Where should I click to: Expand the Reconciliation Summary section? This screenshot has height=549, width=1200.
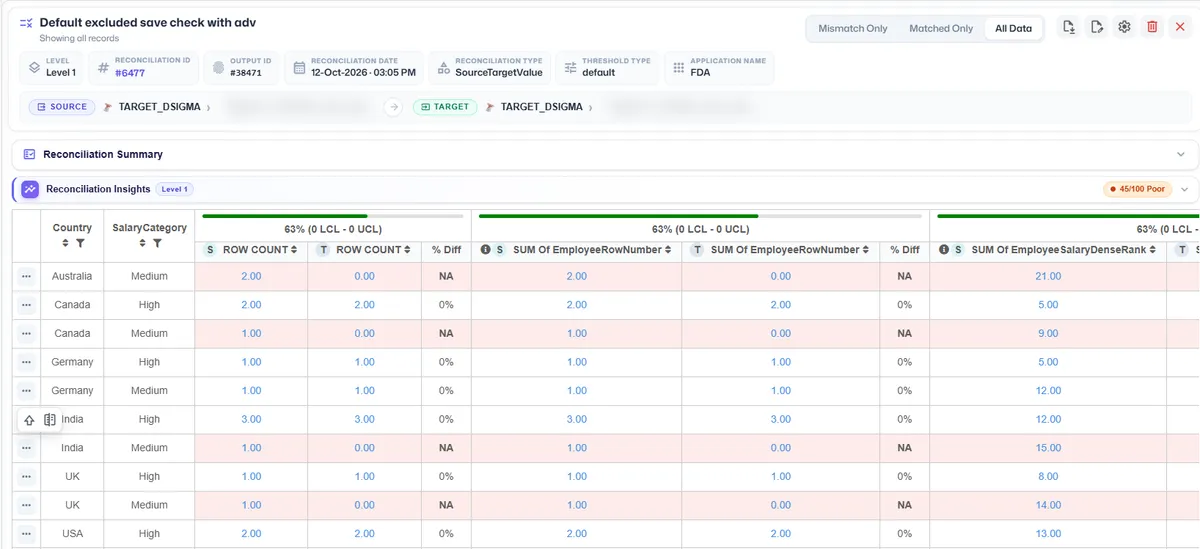click(1181, 155)
